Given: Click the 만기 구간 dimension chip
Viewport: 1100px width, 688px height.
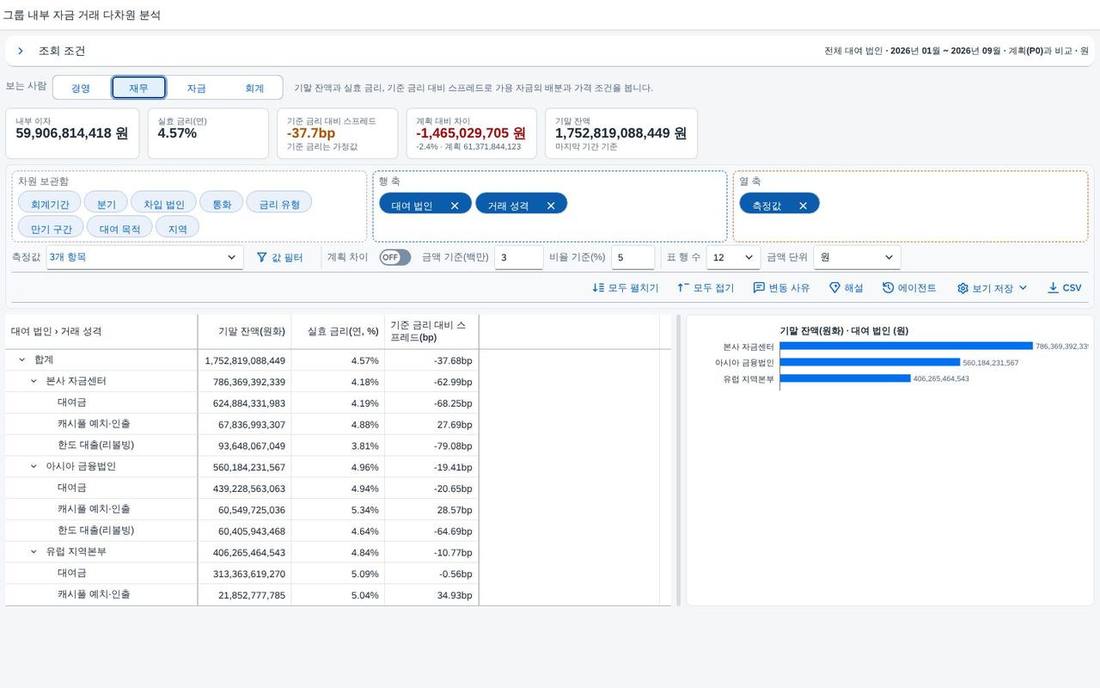Looking at the screenshot, I should (51, 229).
